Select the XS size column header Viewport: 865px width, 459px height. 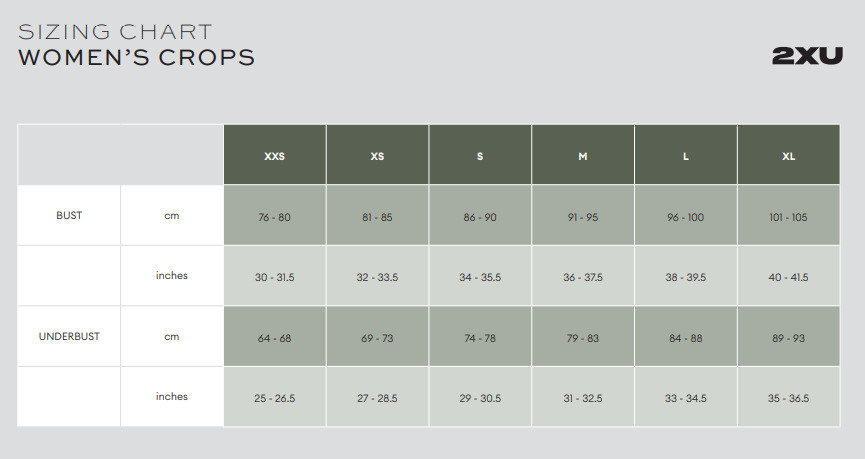(x=377, y=154)
